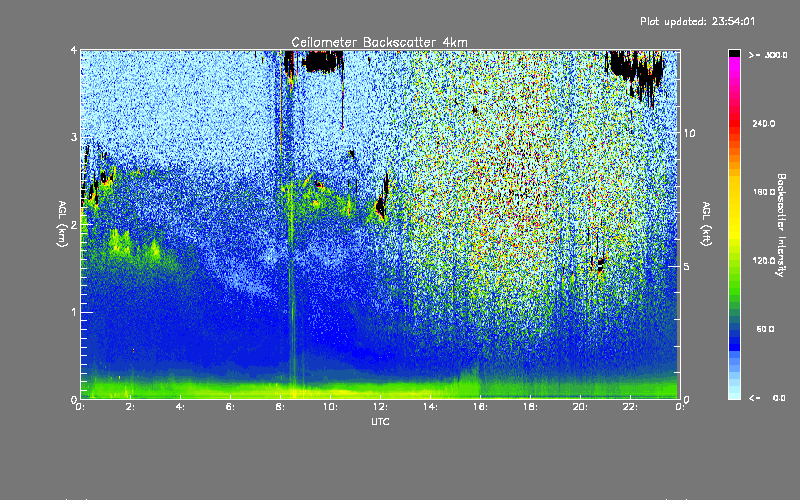Click the "180.0" colorbar label
This screenshot has height=500, width=800.
[x=764, y=192]
